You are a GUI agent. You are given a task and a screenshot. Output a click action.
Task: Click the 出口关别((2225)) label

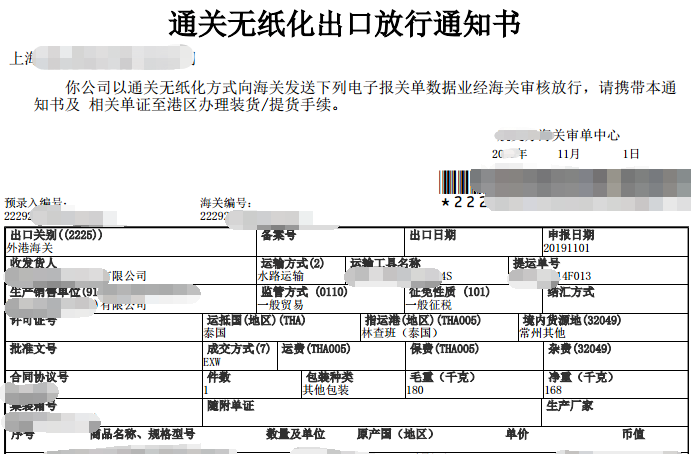56,235
